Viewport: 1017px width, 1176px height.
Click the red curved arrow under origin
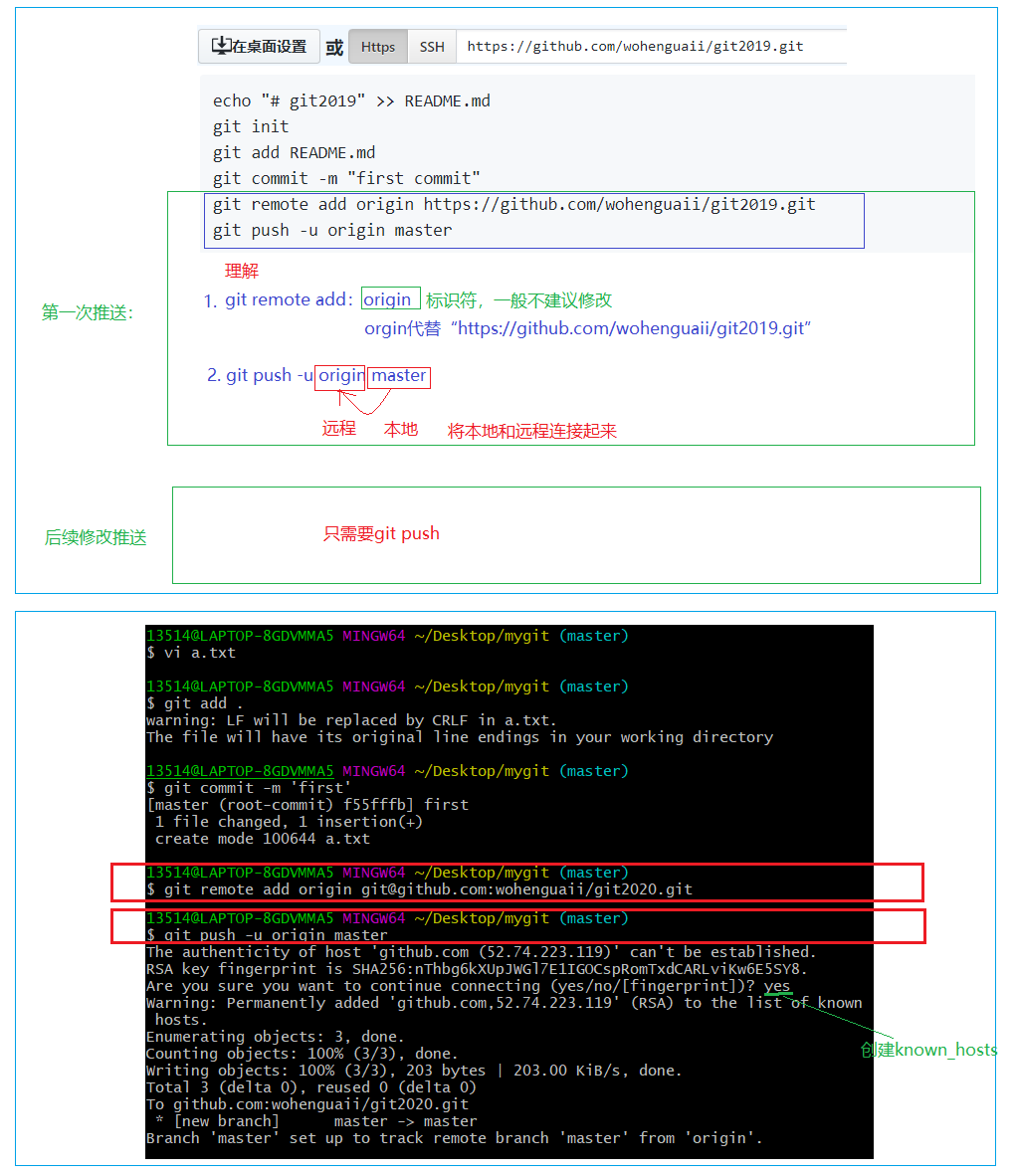[x=362, y=404]
